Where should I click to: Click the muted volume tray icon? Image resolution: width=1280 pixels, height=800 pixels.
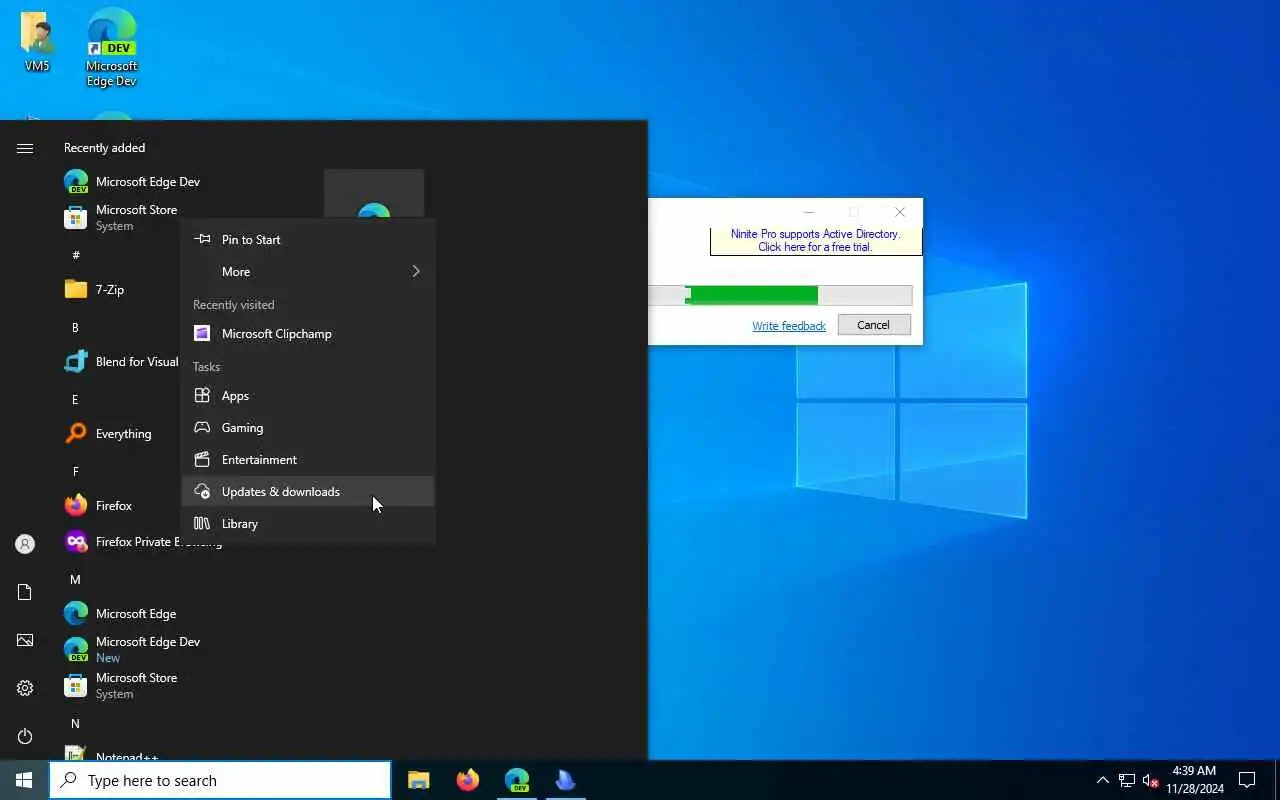click(x=1150, y=780)
